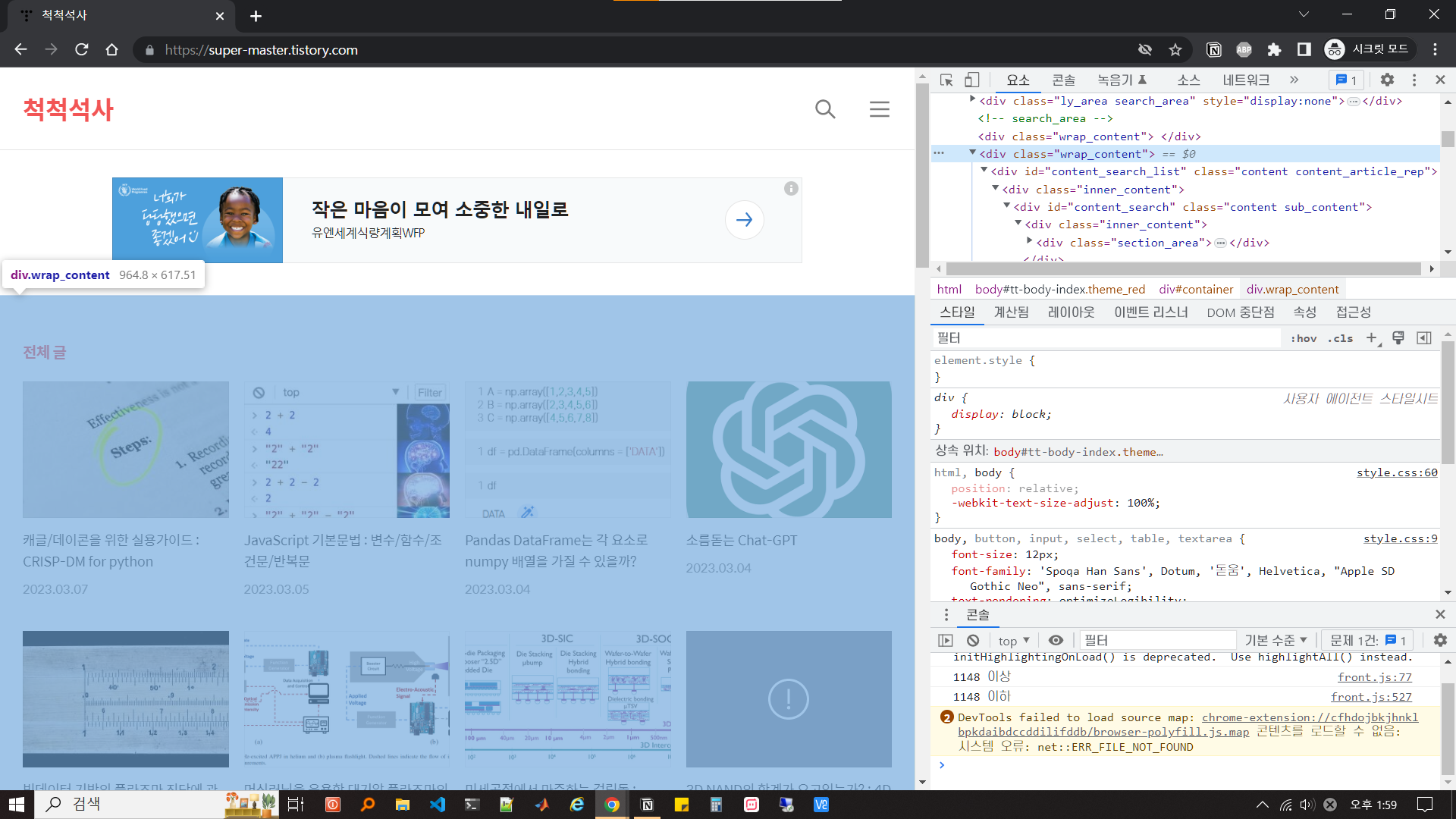Select the inspect element picker icon

pos(946,80)
